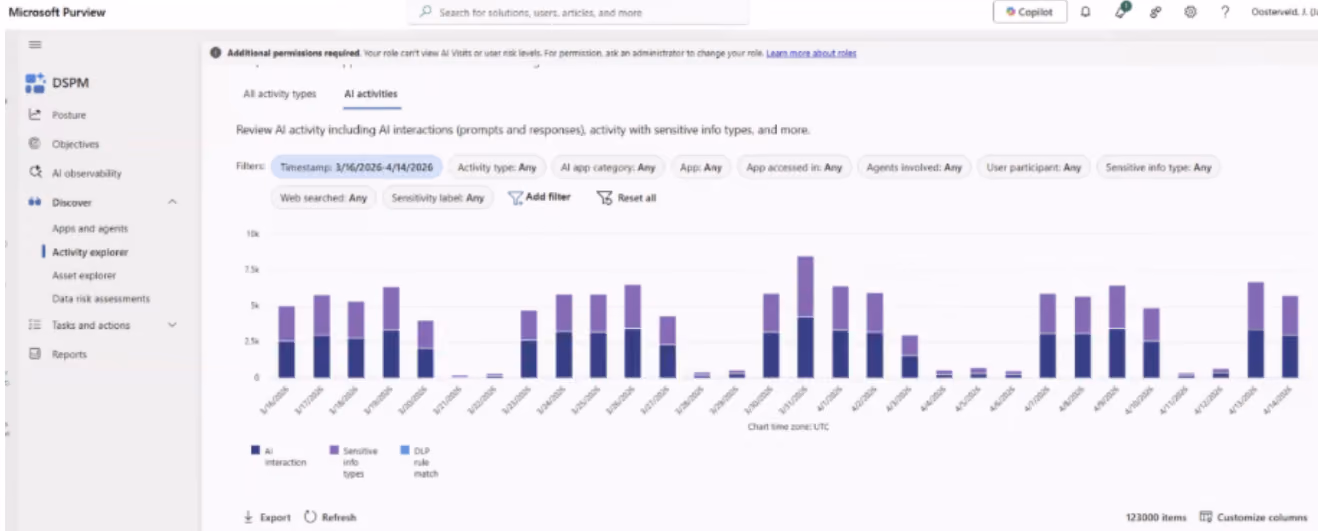Click the Add filter button label

pos(548,198)
